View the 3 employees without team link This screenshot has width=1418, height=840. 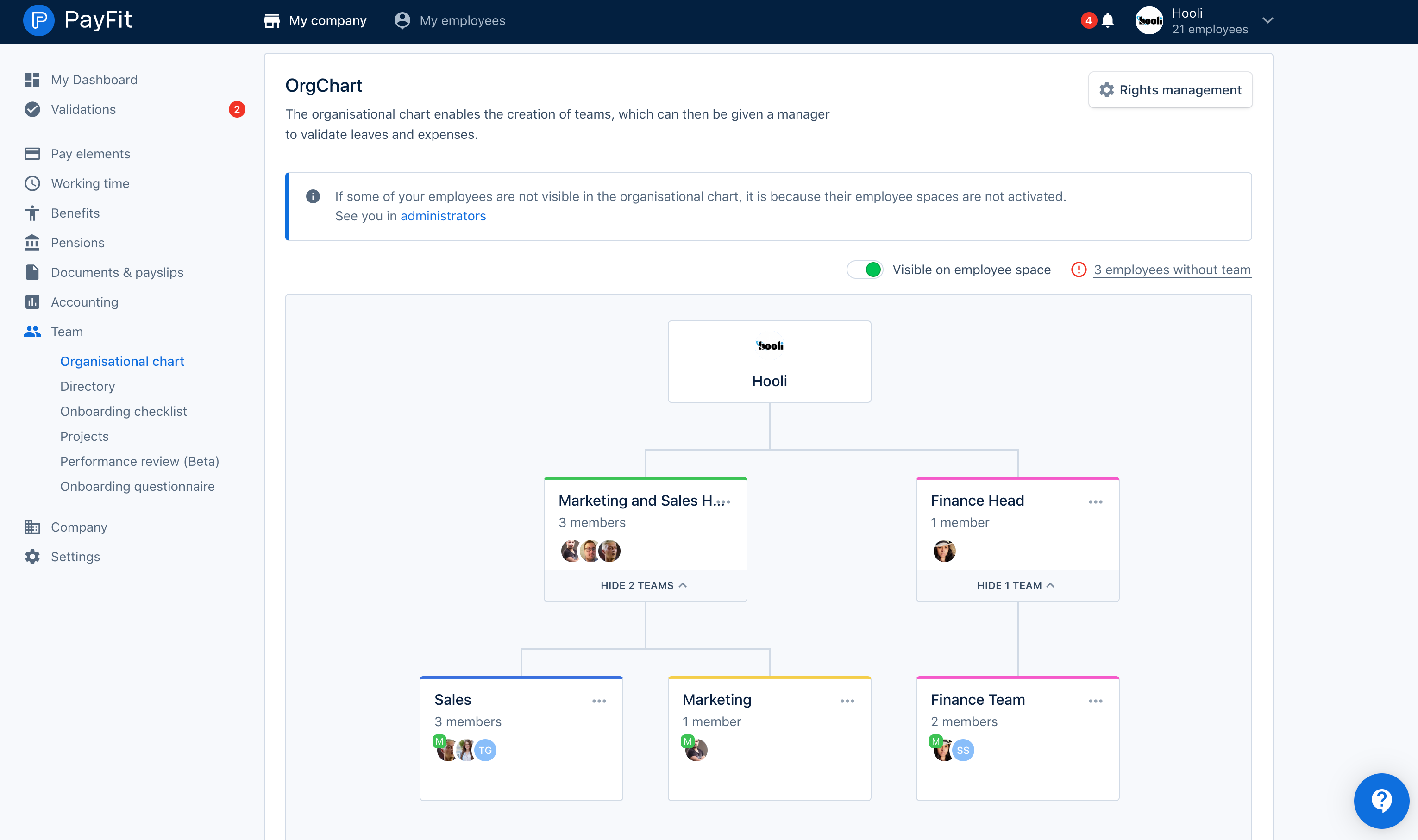click(1172, 270)
